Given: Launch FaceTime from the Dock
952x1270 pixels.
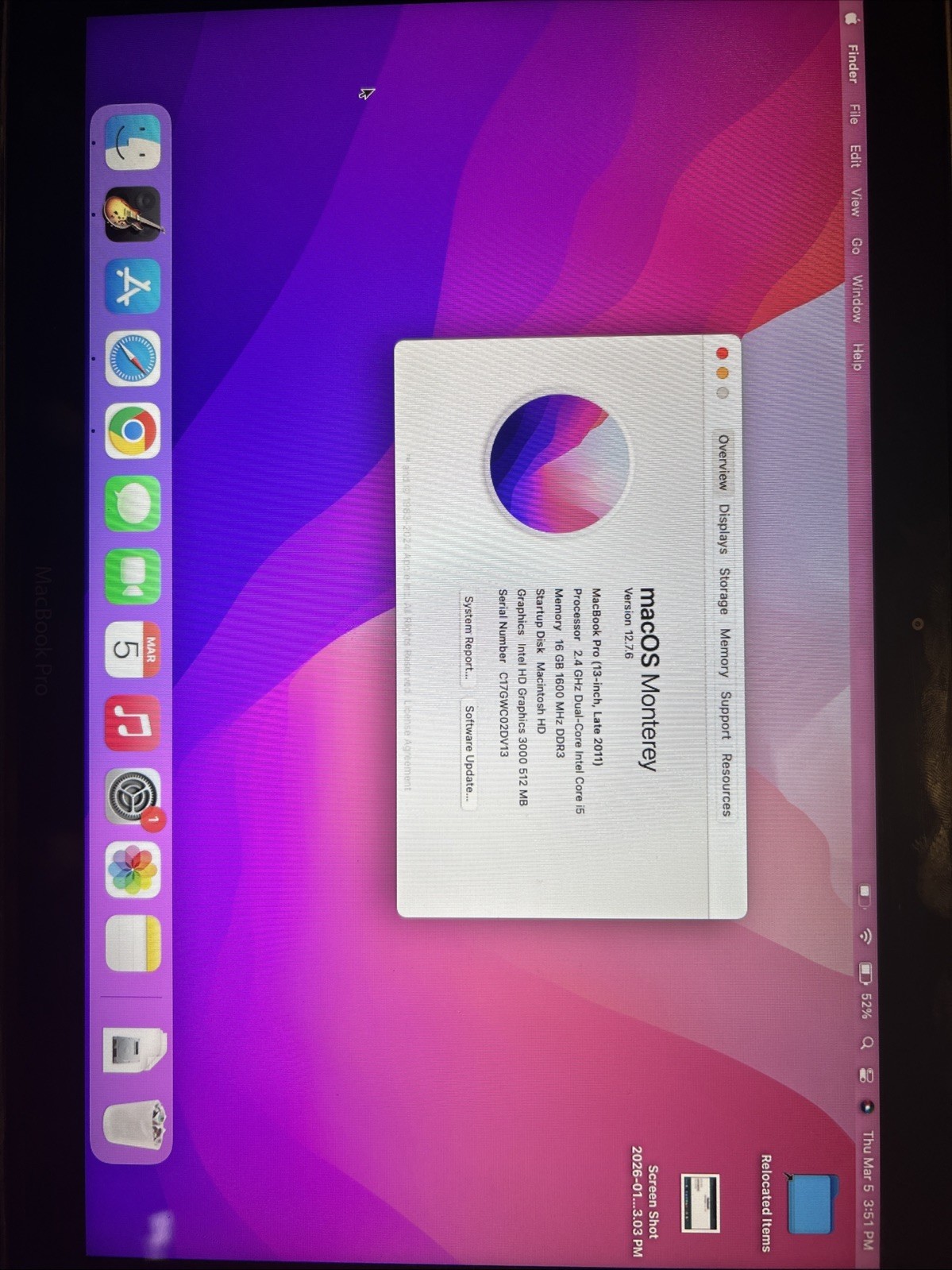Looking at the screenshot, I should [x=133, y=577].
